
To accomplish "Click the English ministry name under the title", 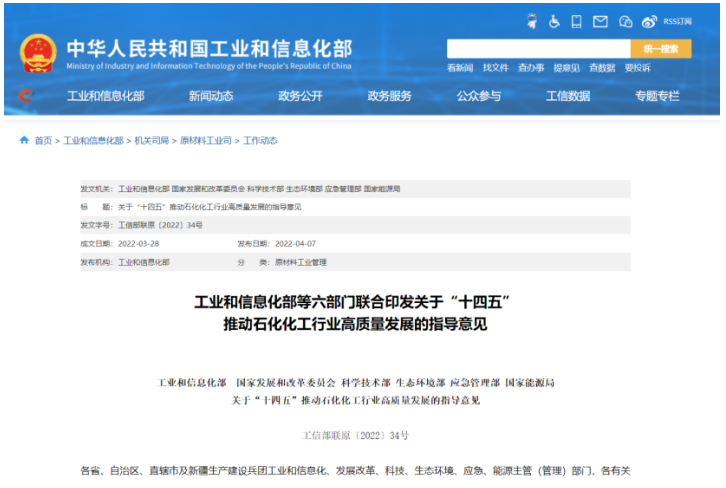I will pyautogui.click(x=209, y=66).
